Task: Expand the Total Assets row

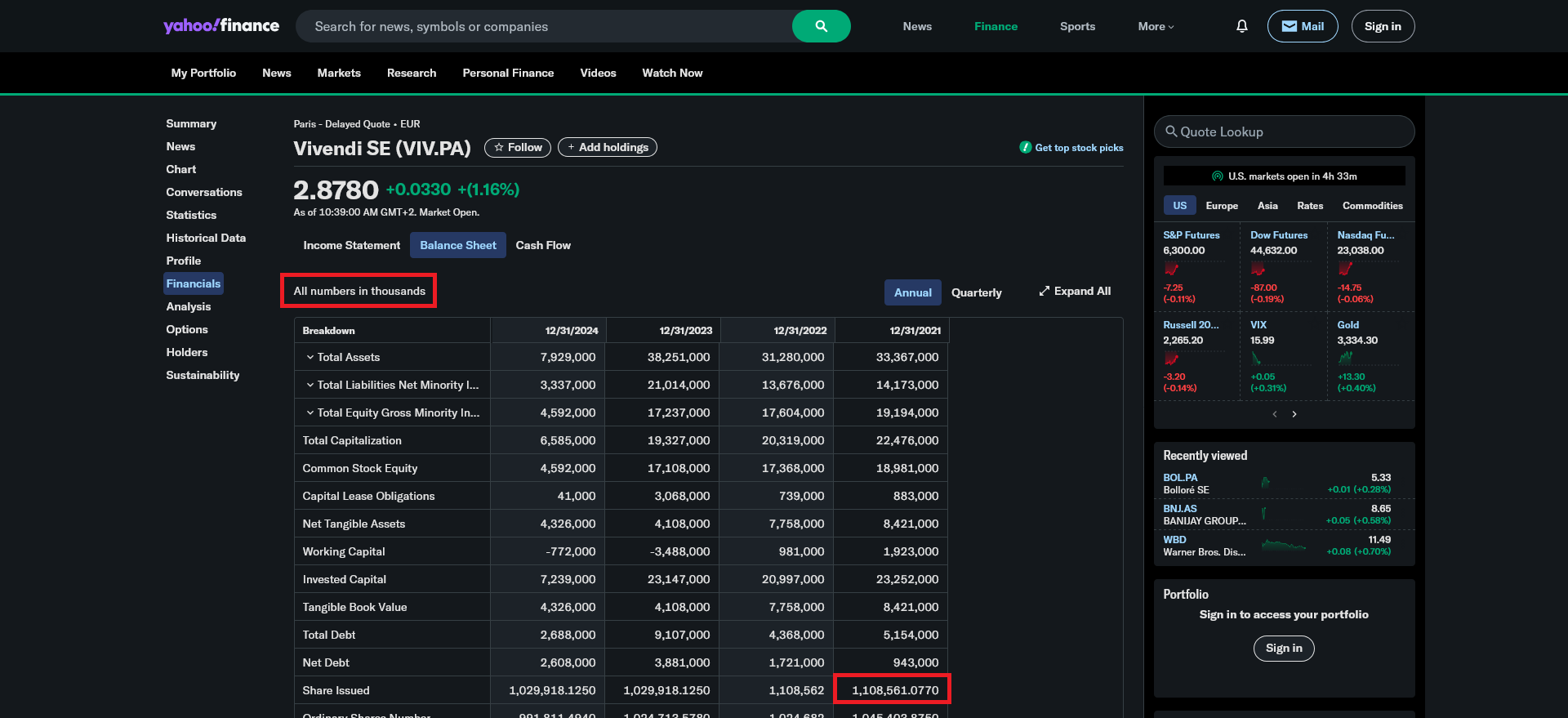Action: click(x=310, y=357)
